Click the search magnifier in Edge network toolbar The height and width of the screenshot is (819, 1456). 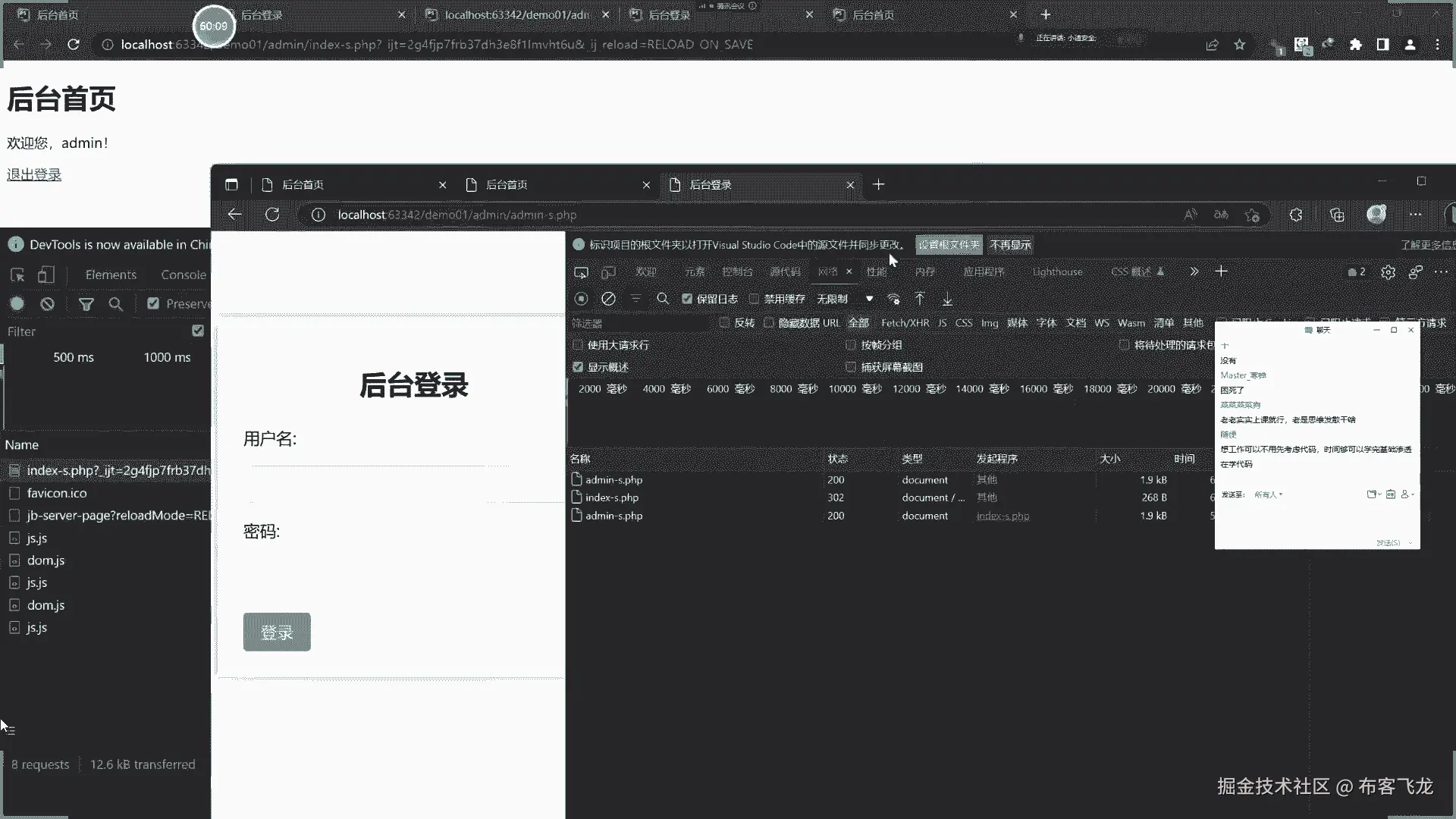[663, 299]
